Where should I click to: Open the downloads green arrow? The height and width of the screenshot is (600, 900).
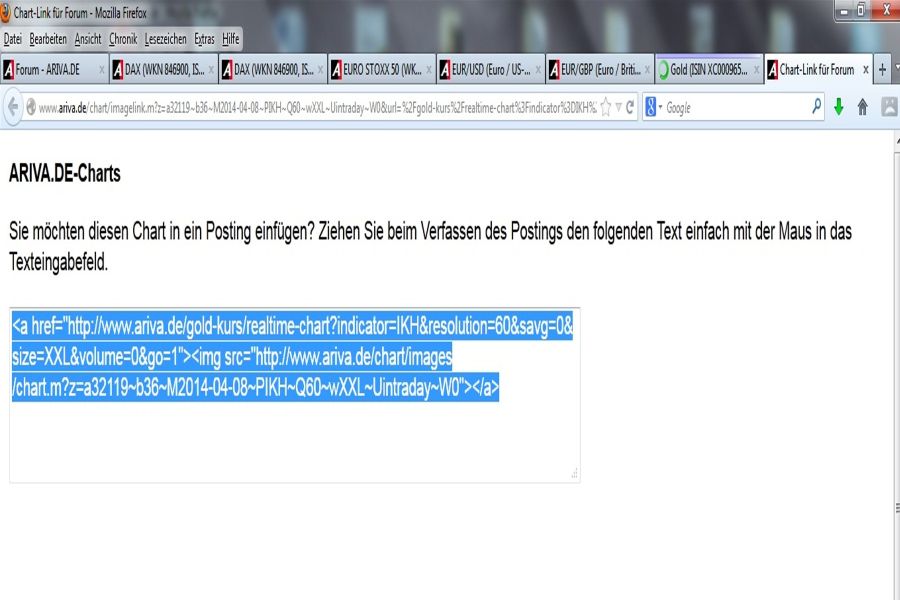(839, 107)
